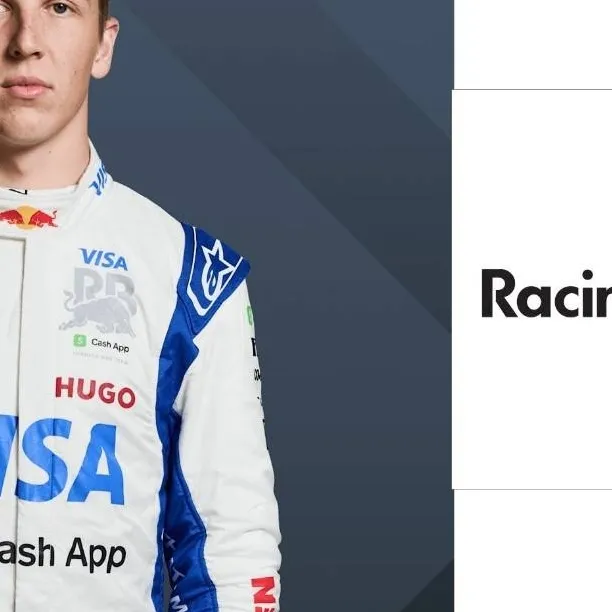This screenshot has height=612, width=612.
Task: Click the small blue VISA chest logo
Action: 103,260
